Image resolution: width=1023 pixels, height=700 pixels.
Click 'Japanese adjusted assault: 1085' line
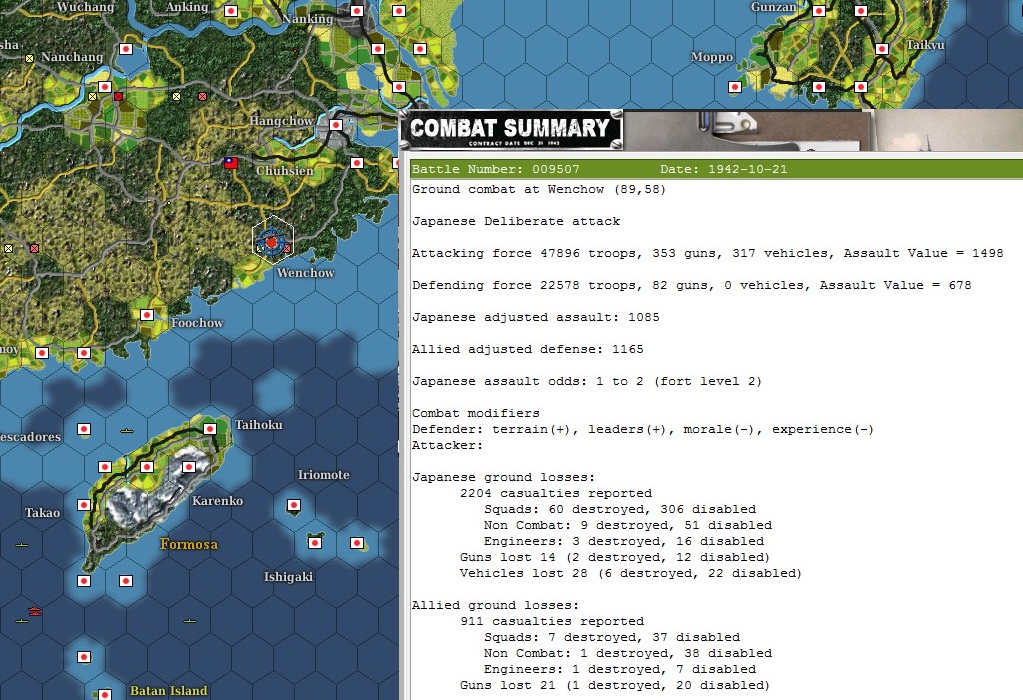click(536, 317)
